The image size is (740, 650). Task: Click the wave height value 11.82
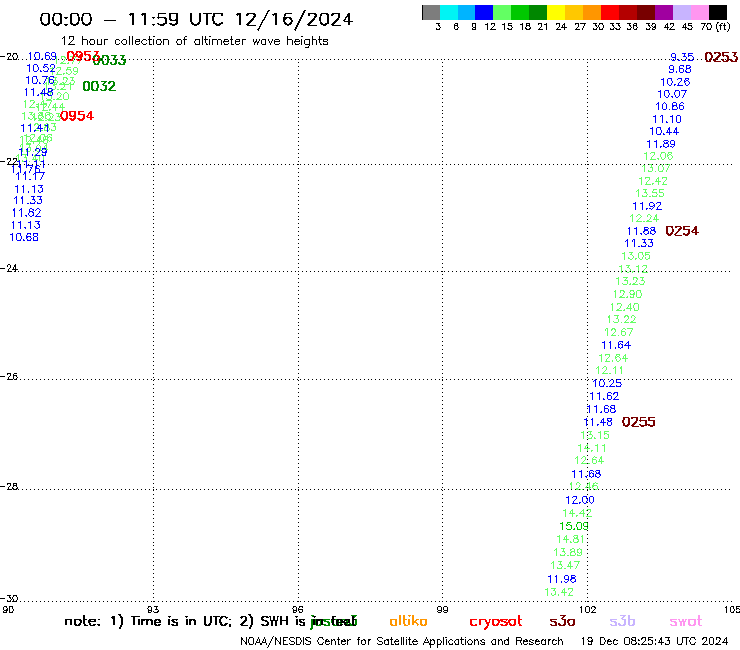click(x=26, y=213)
